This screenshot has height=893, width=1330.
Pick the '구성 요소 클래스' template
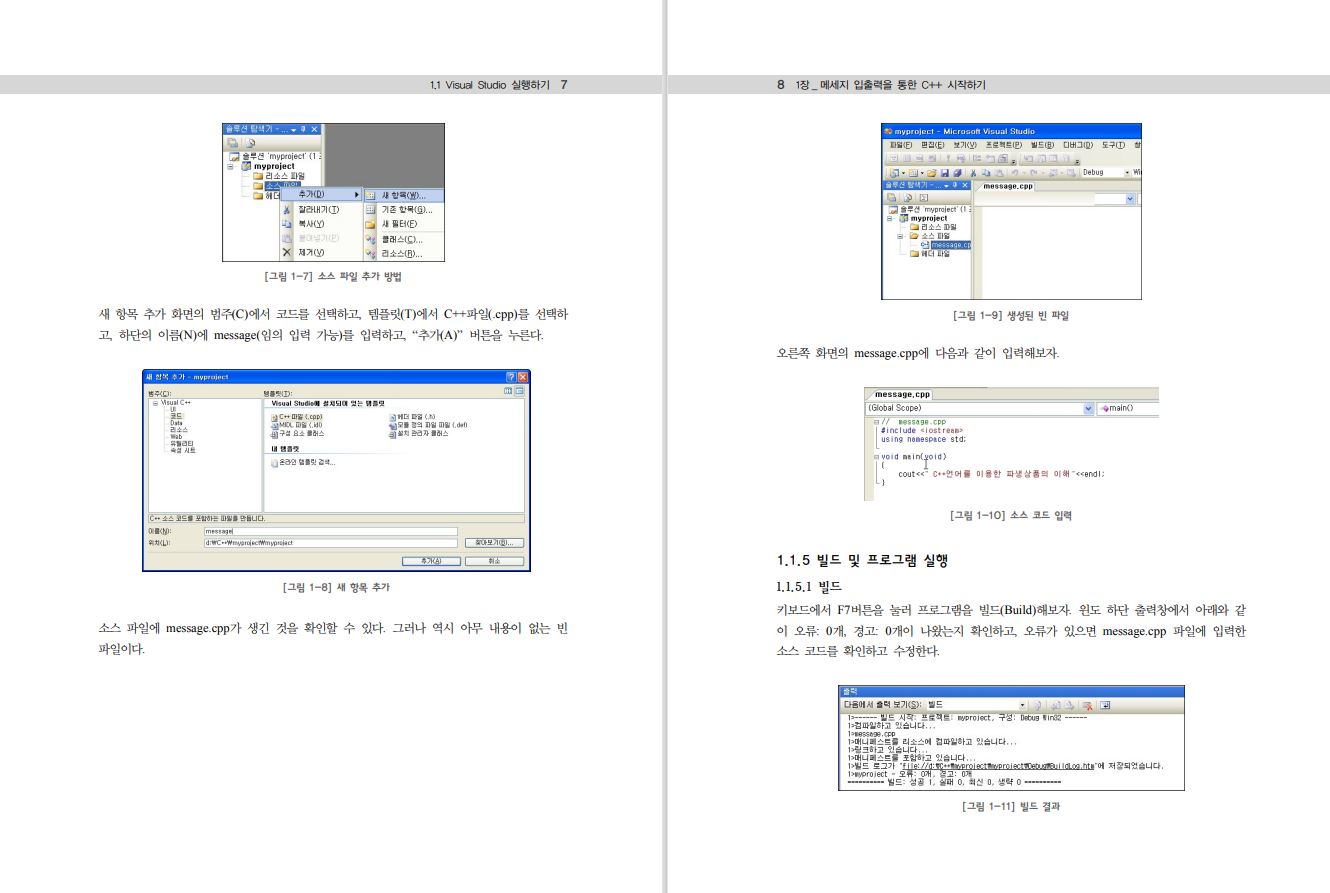(297, 434)
